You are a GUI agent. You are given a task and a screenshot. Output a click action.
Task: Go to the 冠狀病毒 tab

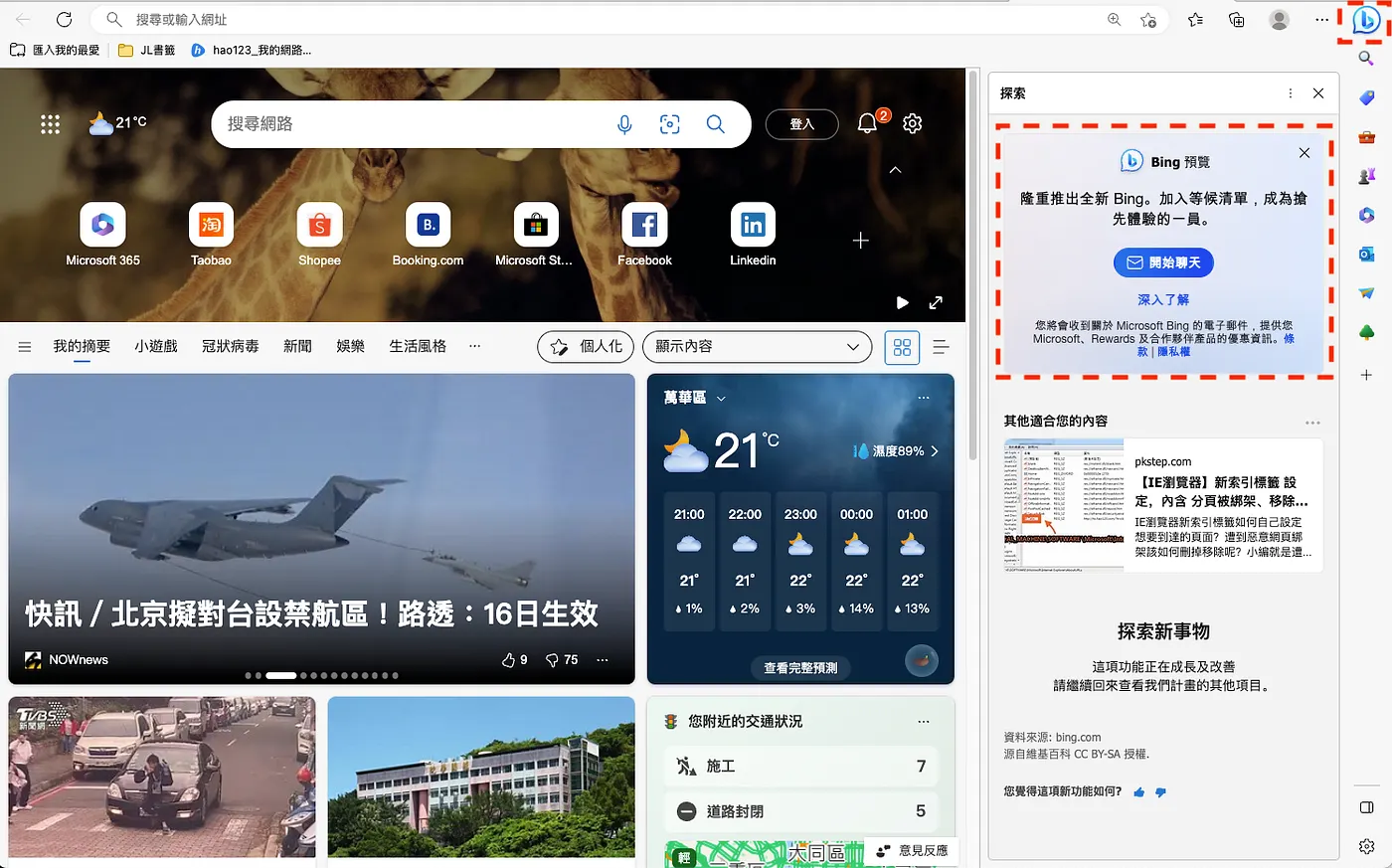click(x=230, y=346)
